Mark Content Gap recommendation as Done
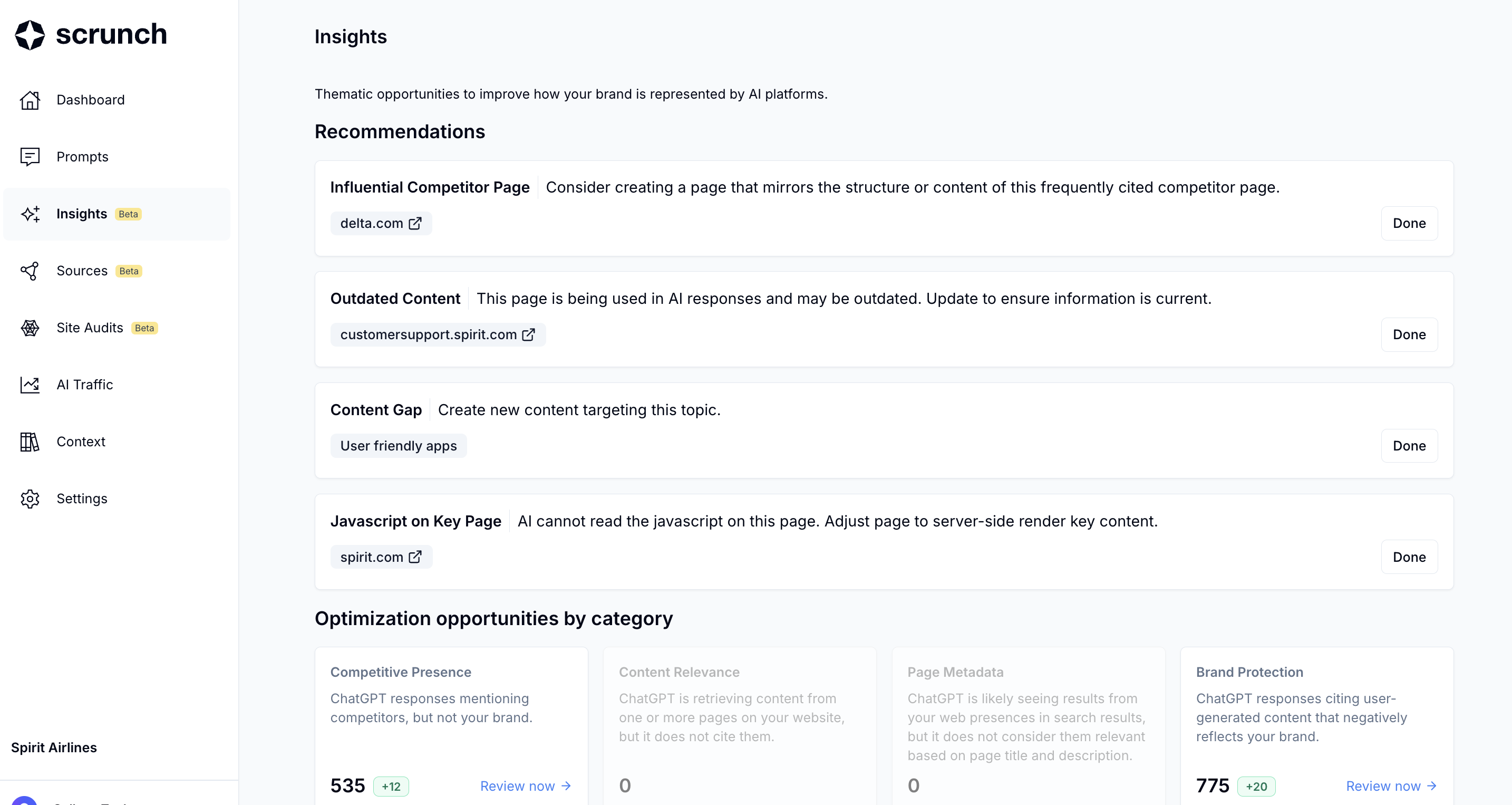Viewport: 1512px width, 805px height. [x=1409, y=446]
